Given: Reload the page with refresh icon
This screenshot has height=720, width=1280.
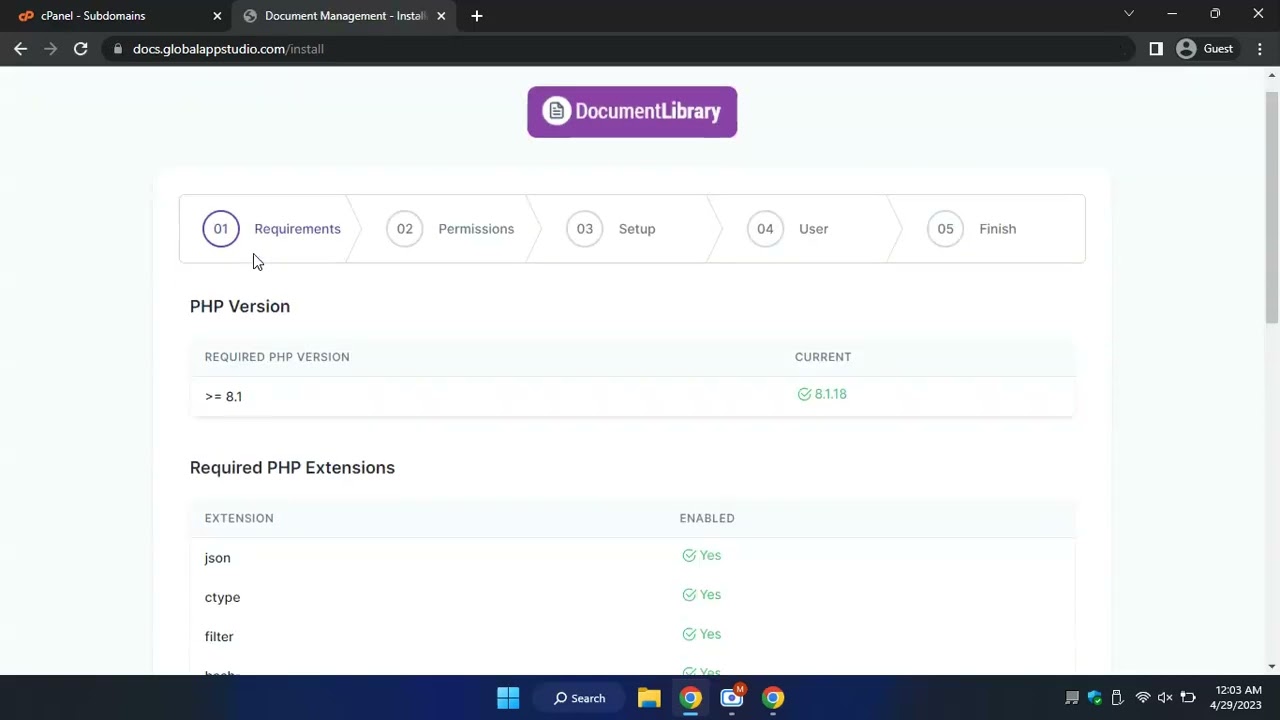Looking at the screenshot, I should point(81,49).
